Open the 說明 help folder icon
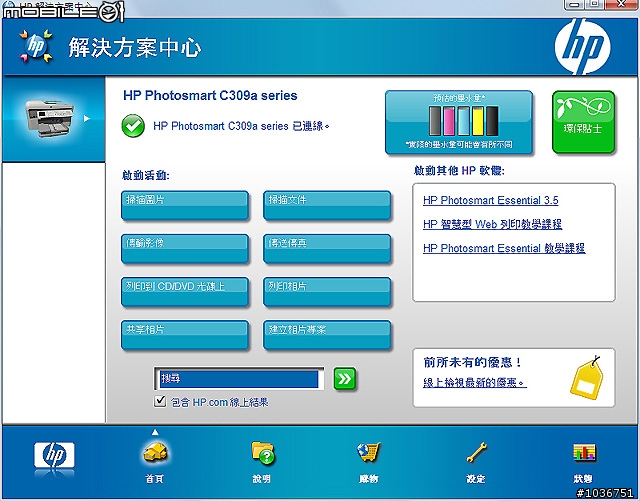 262,452
